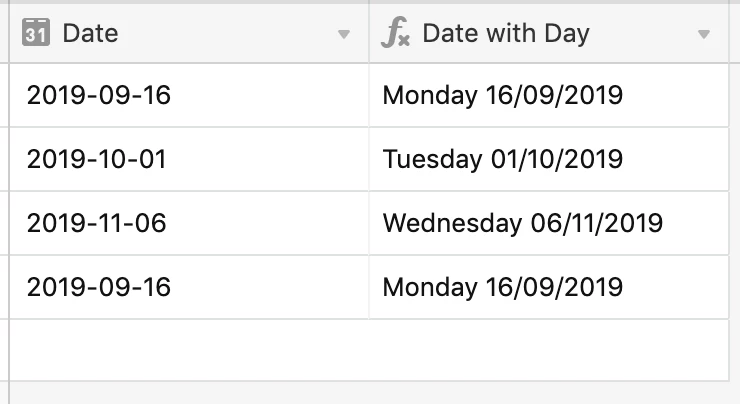Click the row gutter beside 2019-11-06
Image resolution: width=740 pixels, height=404 pixels.
click(4, 223)
